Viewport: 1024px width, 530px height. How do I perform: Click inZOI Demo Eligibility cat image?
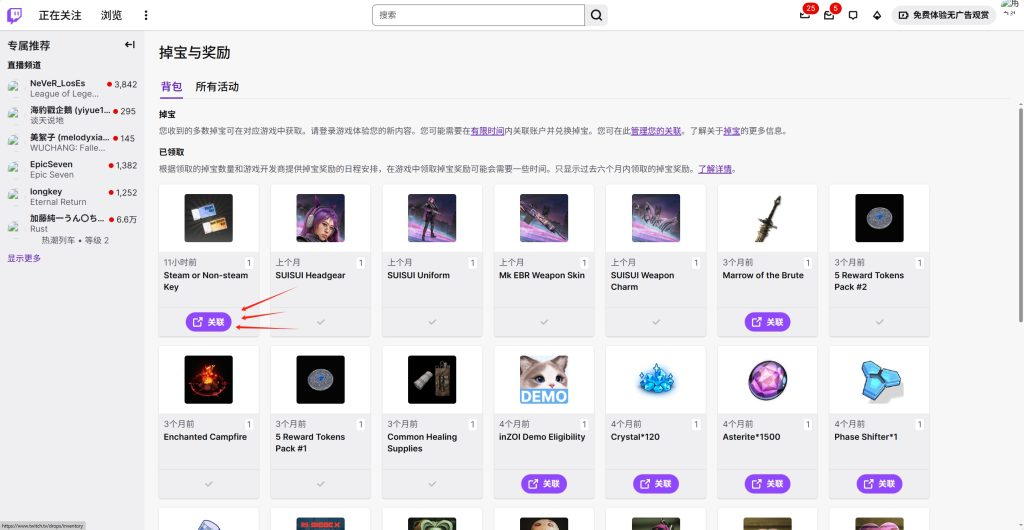tap(544, 379)
